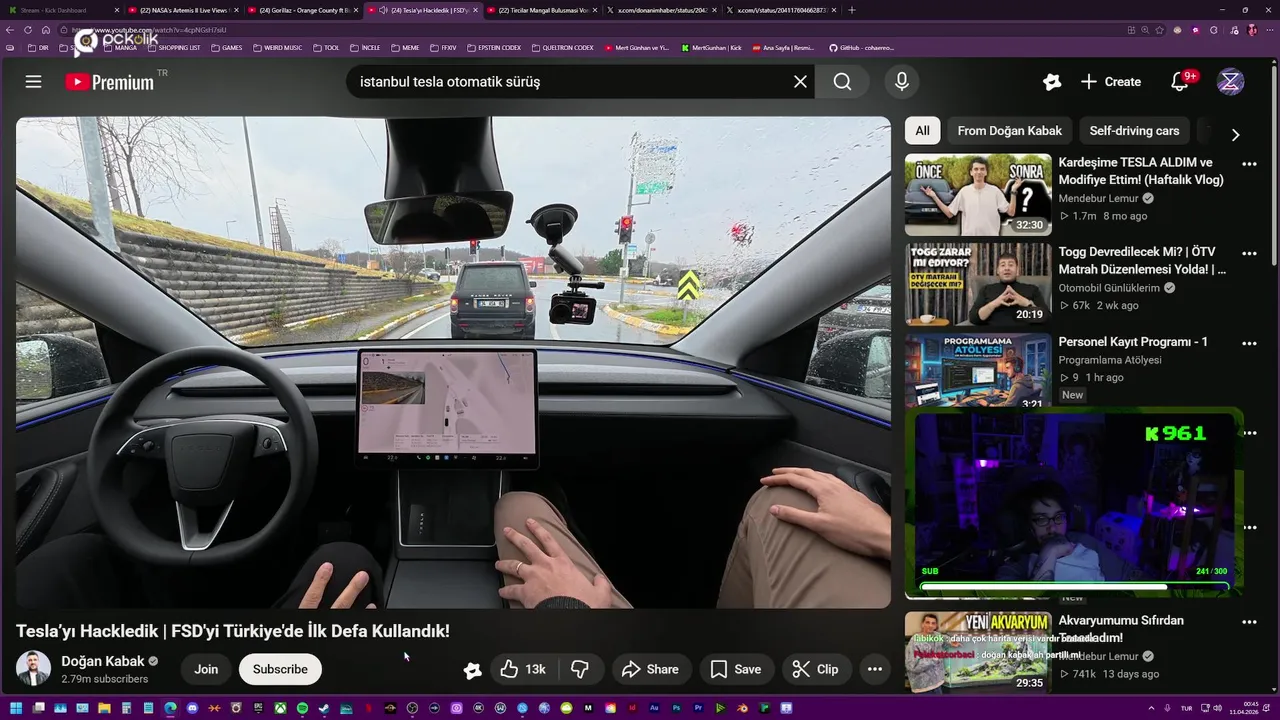Image resolution: width=1280 pixels, height=720 pixels.
Task: Switch to Tirciler Mangal Buluşması tab
Action: [542, 10]
